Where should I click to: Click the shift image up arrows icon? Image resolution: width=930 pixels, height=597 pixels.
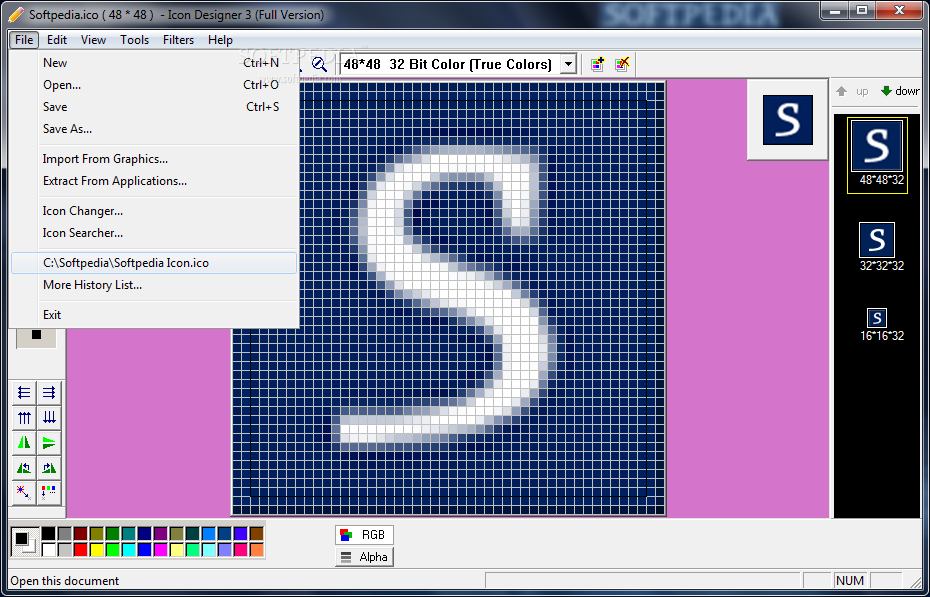tap(24, 417)
